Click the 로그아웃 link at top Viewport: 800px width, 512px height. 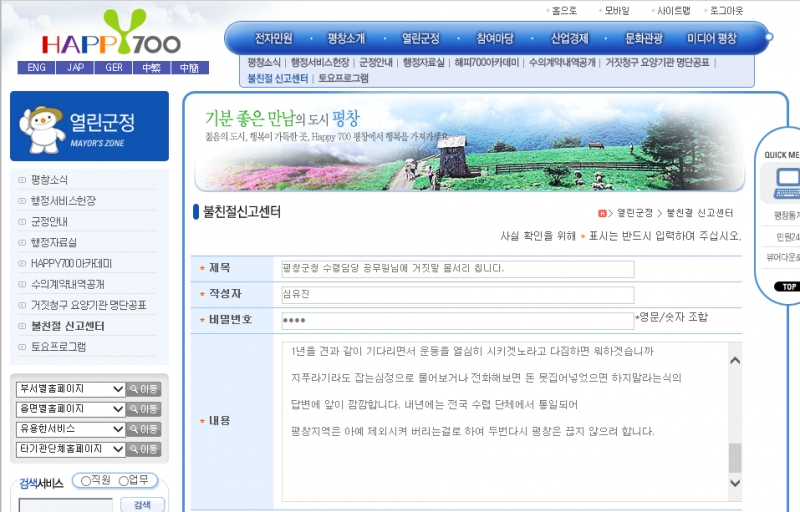coord(726,10)
